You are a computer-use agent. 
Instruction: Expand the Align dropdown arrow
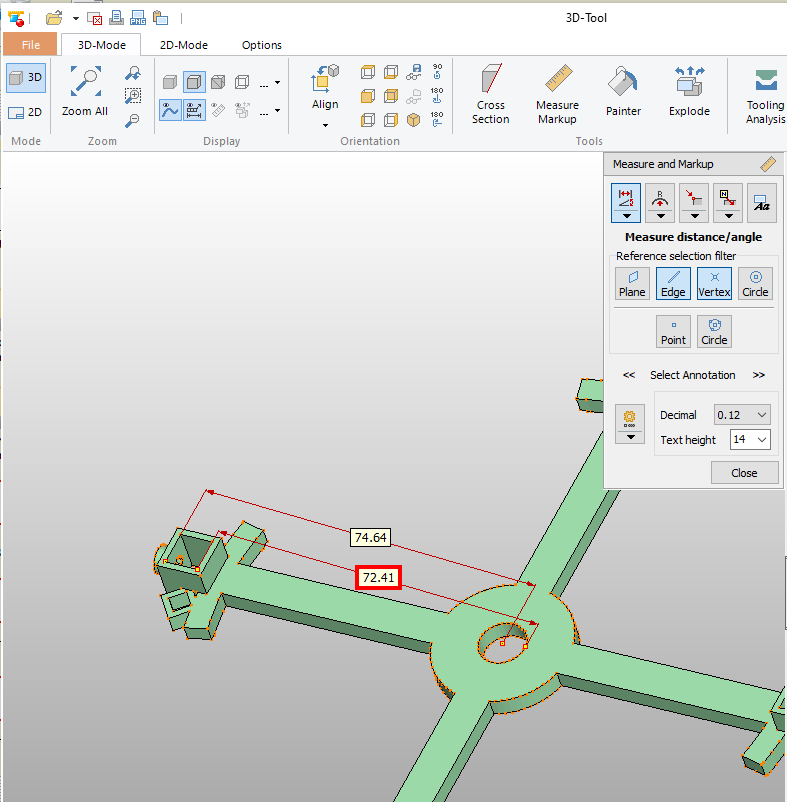(x=325, y=126)
